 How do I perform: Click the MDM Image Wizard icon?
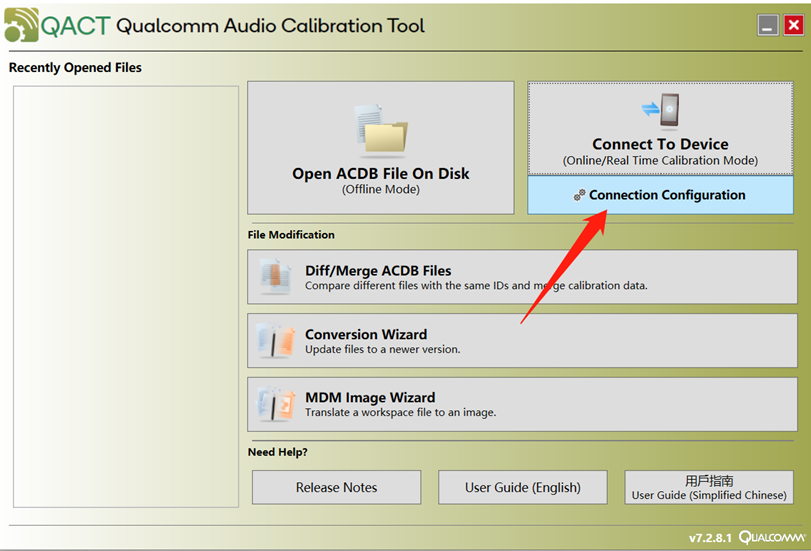click(x=276, y=404)
